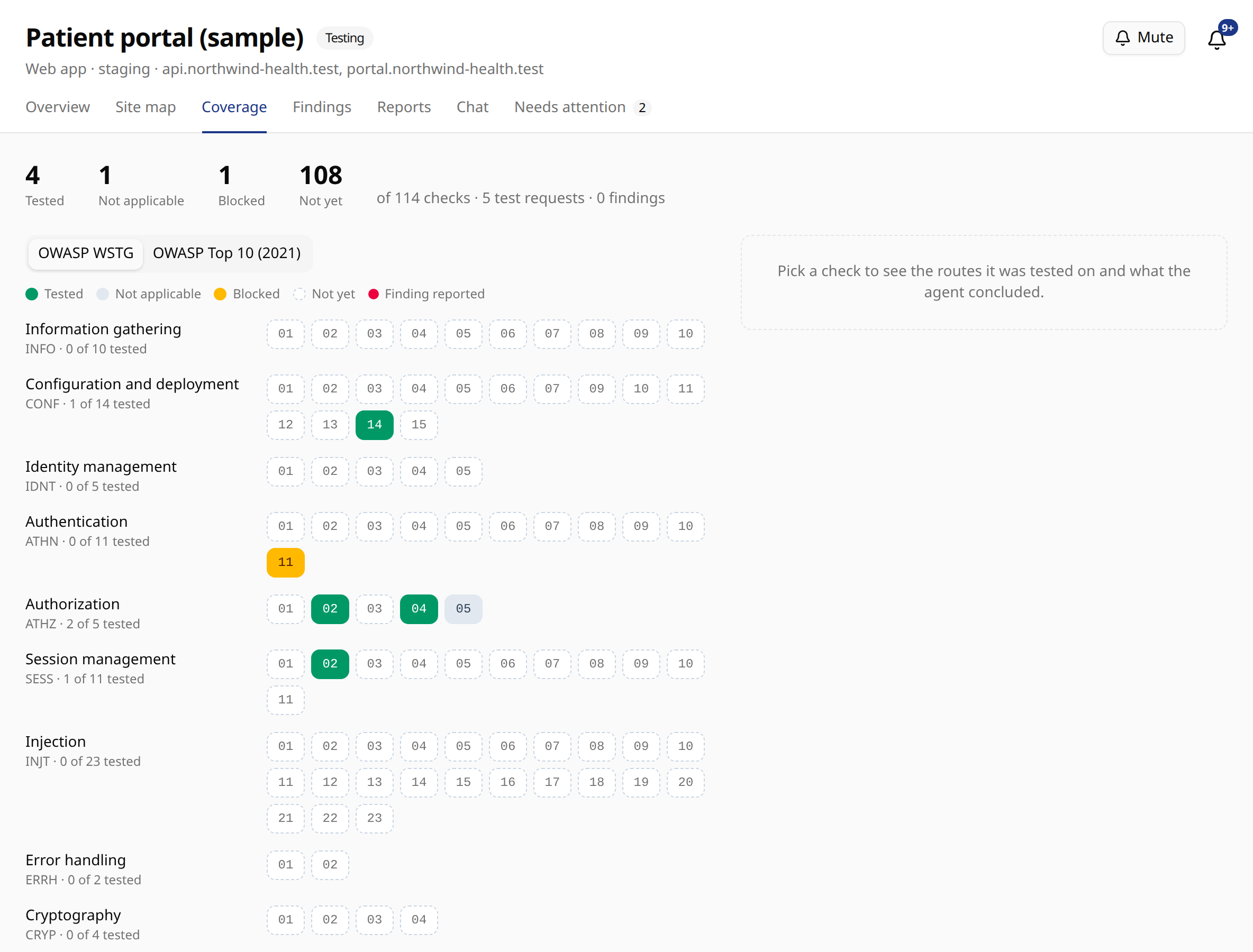
Task: Click the Authorization category heading
Action: coord(72,604)
